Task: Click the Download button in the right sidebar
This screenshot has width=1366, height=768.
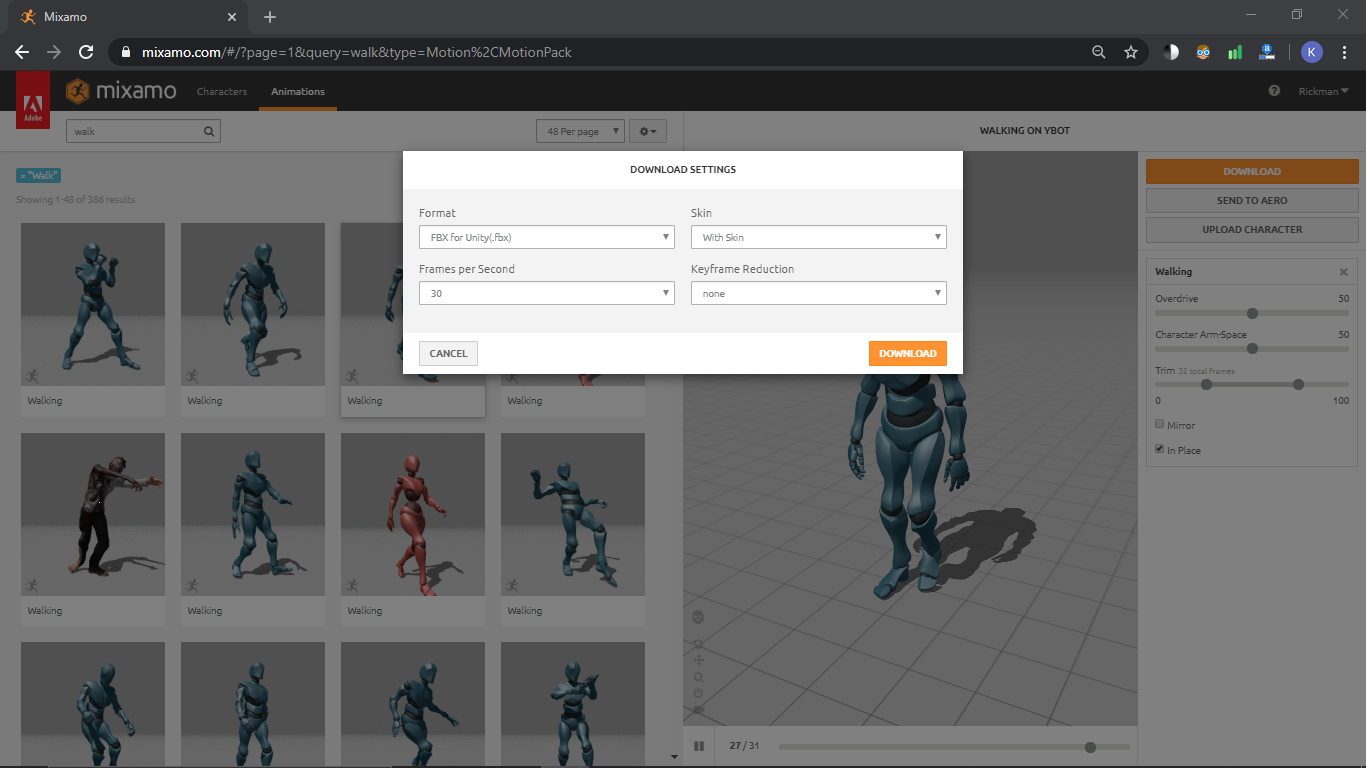Action: tap(1252, 171)
